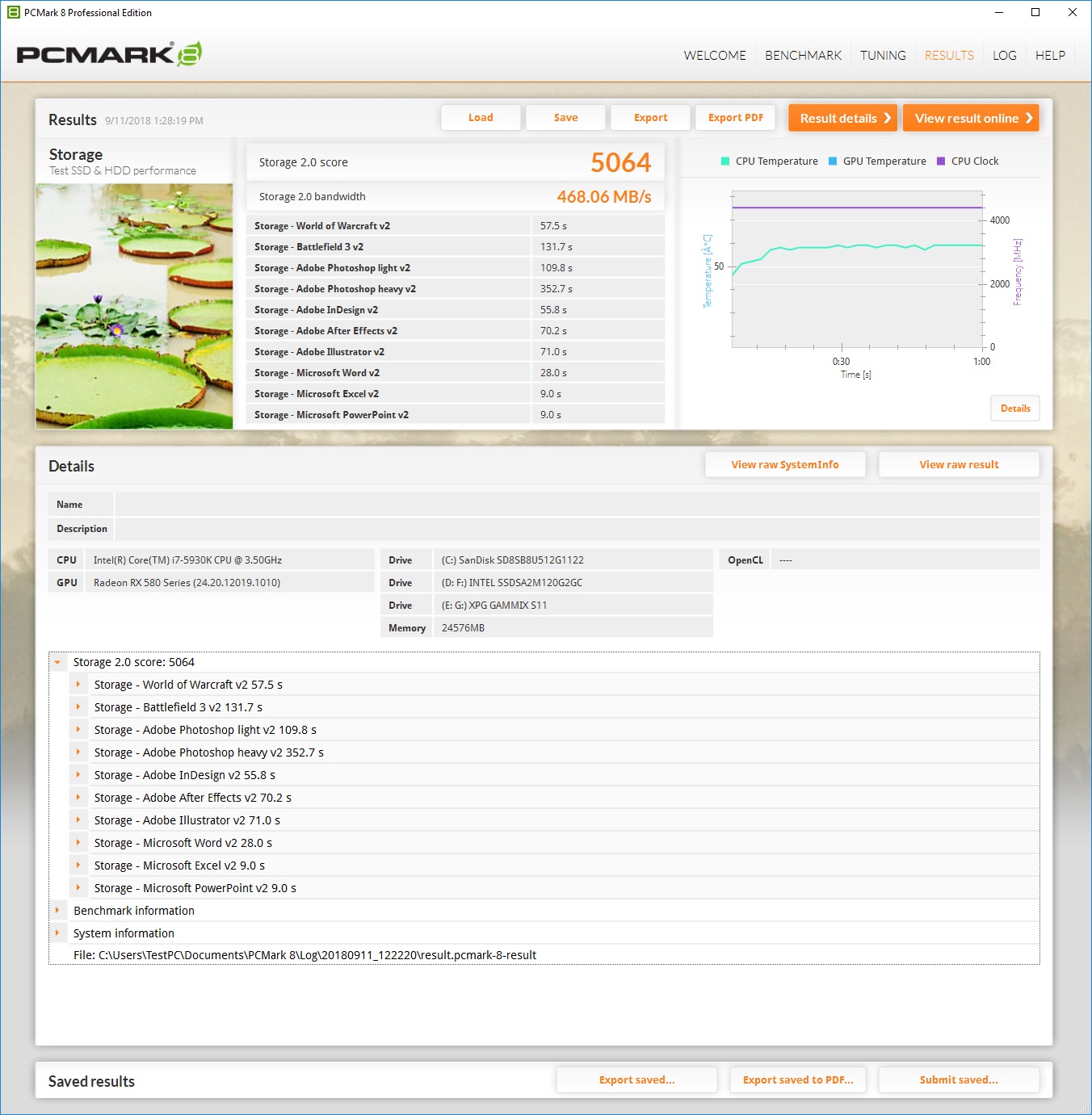1092x1115 pixels.
Task: Open View raw result
Action: (x=959, y=464)
